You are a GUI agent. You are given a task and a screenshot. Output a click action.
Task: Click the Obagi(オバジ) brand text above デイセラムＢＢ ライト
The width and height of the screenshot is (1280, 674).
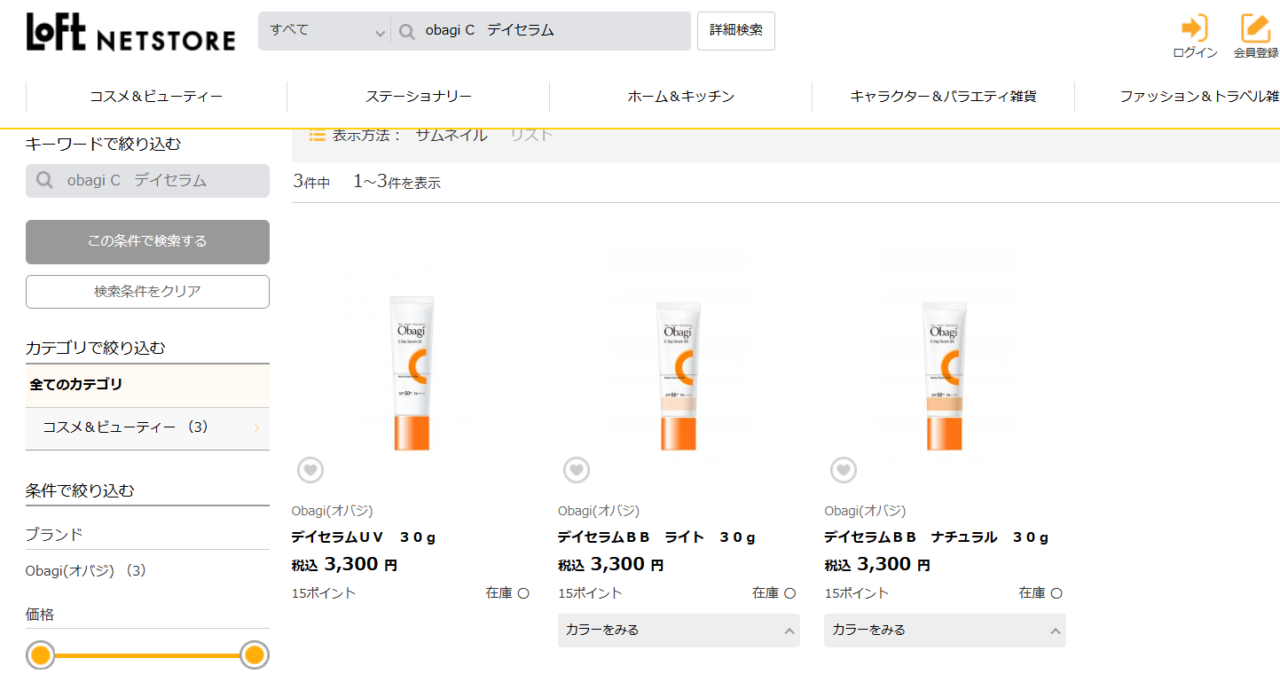599,511
